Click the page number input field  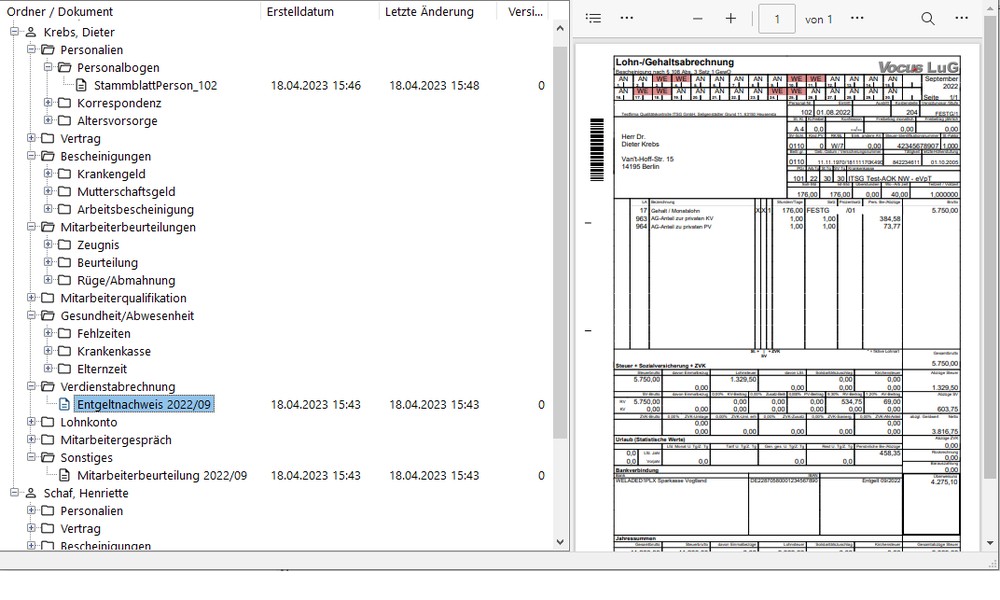[777, 19]
